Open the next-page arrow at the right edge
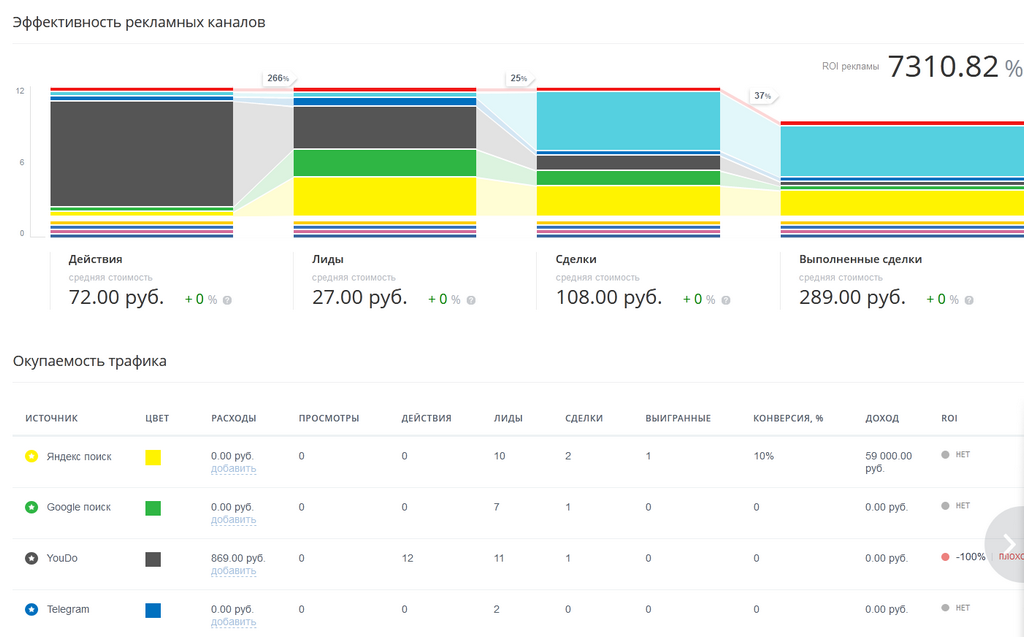 pos(1008,544)
